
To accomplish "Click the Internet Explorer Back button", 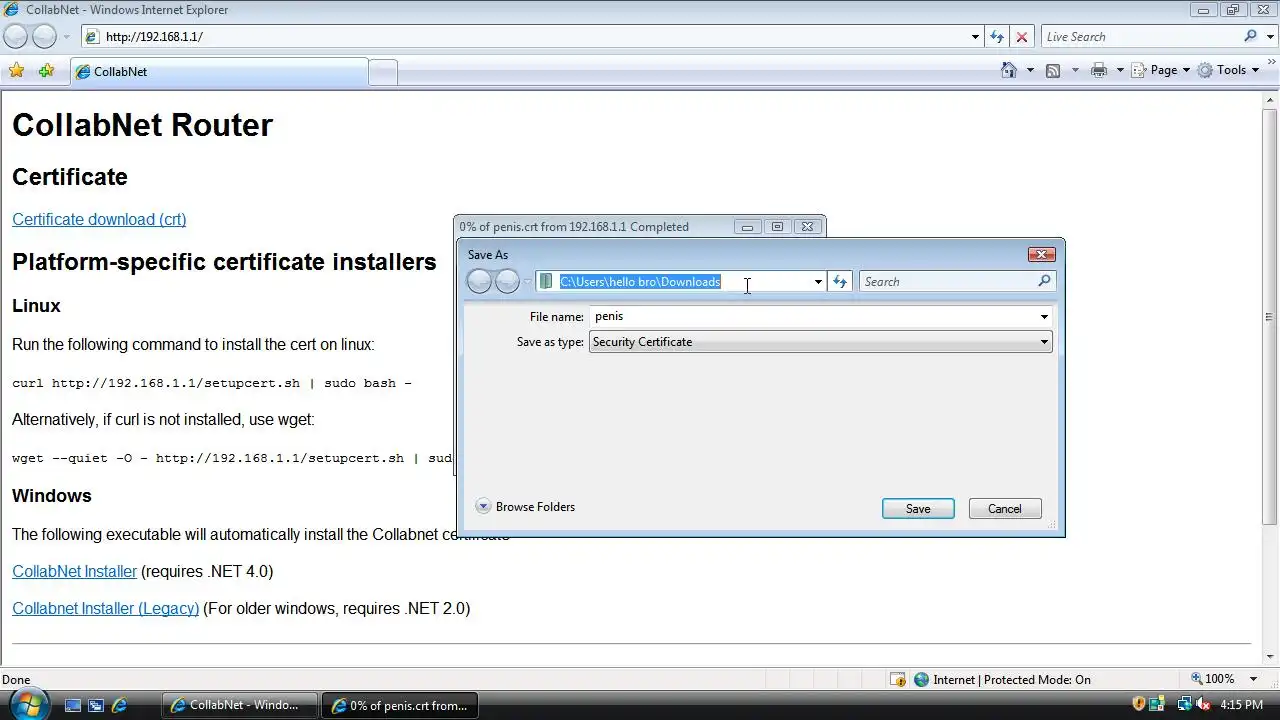I will (15, 37).
